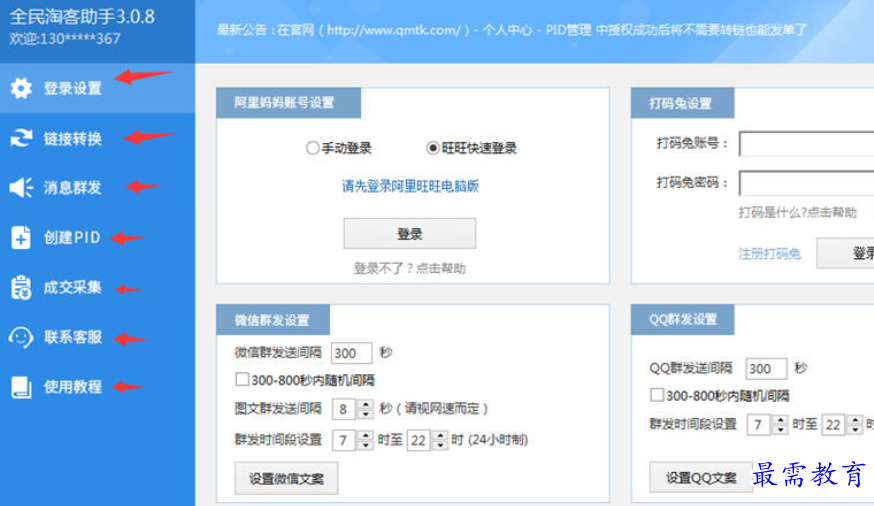
Task: Open the 创建PID menu item
Action: (98, 237)
